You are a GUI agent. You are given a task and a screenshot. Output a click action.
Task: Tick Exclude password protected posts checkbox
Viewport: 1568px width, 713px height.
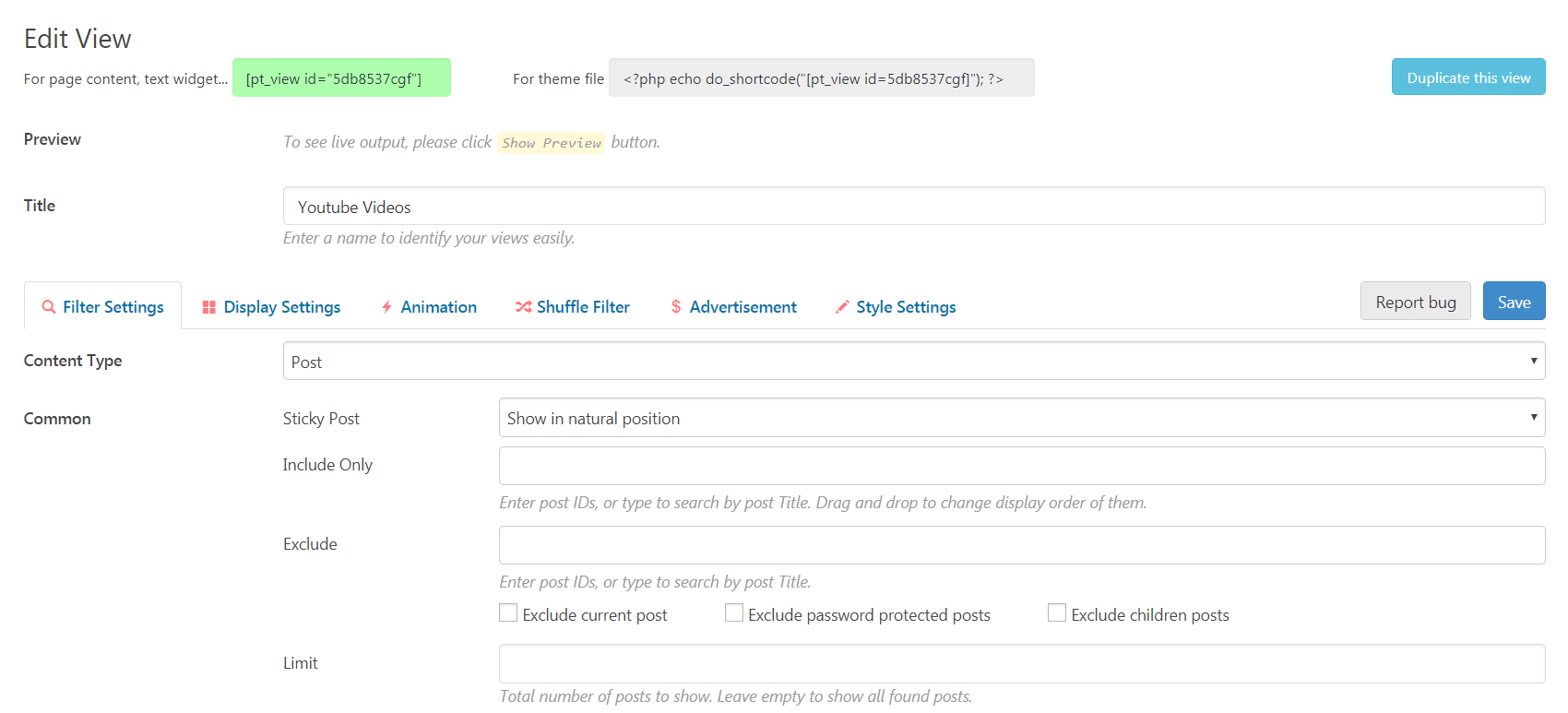point(734,612)
